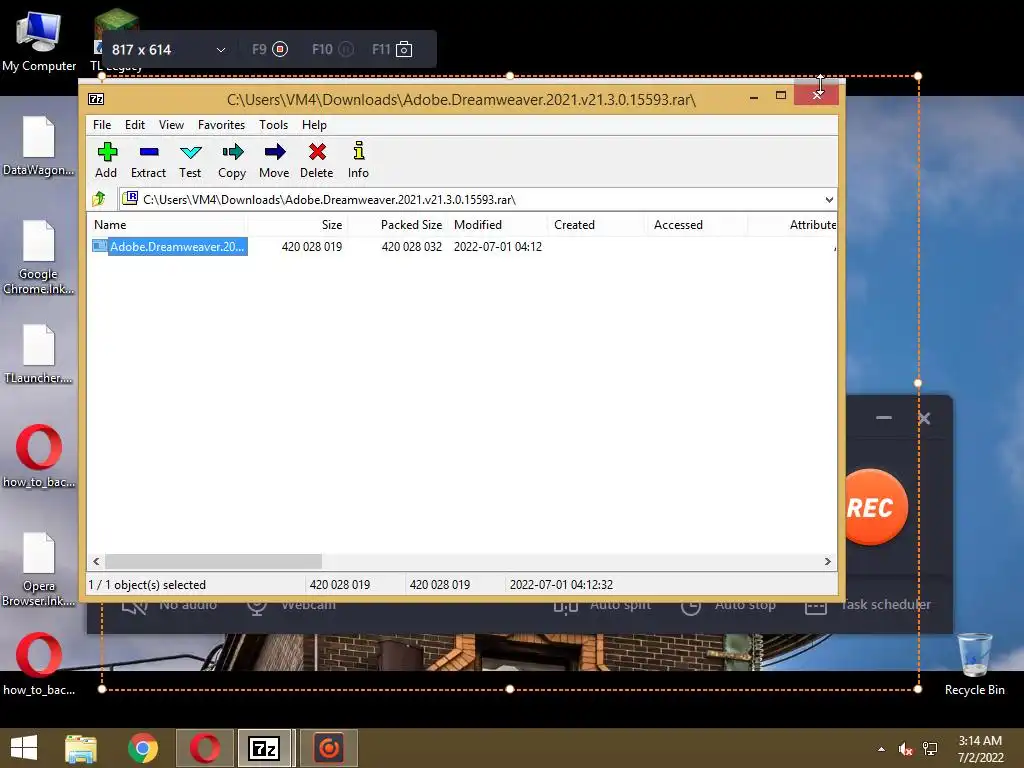The image size is (1024, 768).
Task: Open File Explorer from the taskbar
Action: (81, 748)
